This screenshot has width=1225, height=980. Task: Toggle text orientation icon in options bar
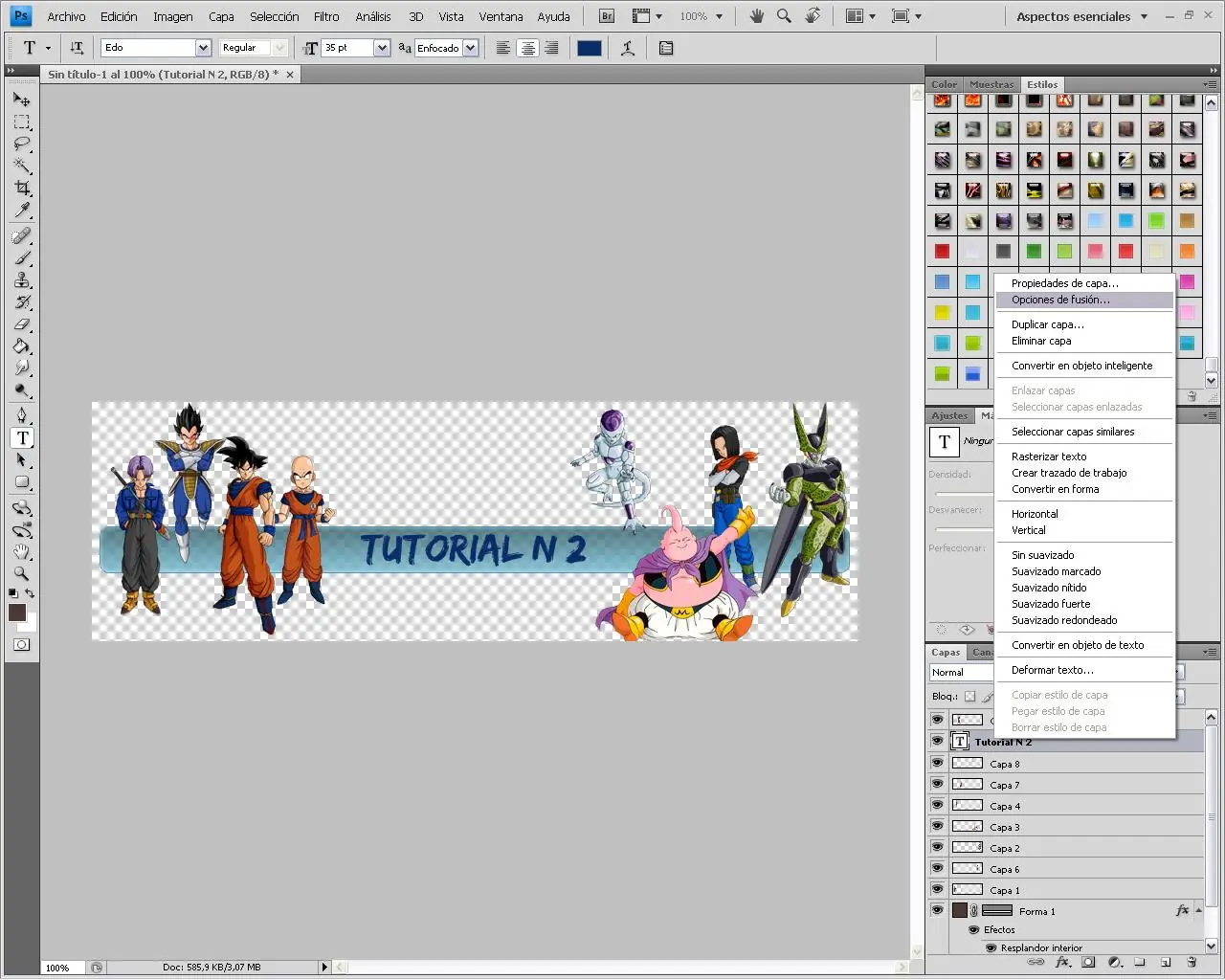(x=77, y=48)
